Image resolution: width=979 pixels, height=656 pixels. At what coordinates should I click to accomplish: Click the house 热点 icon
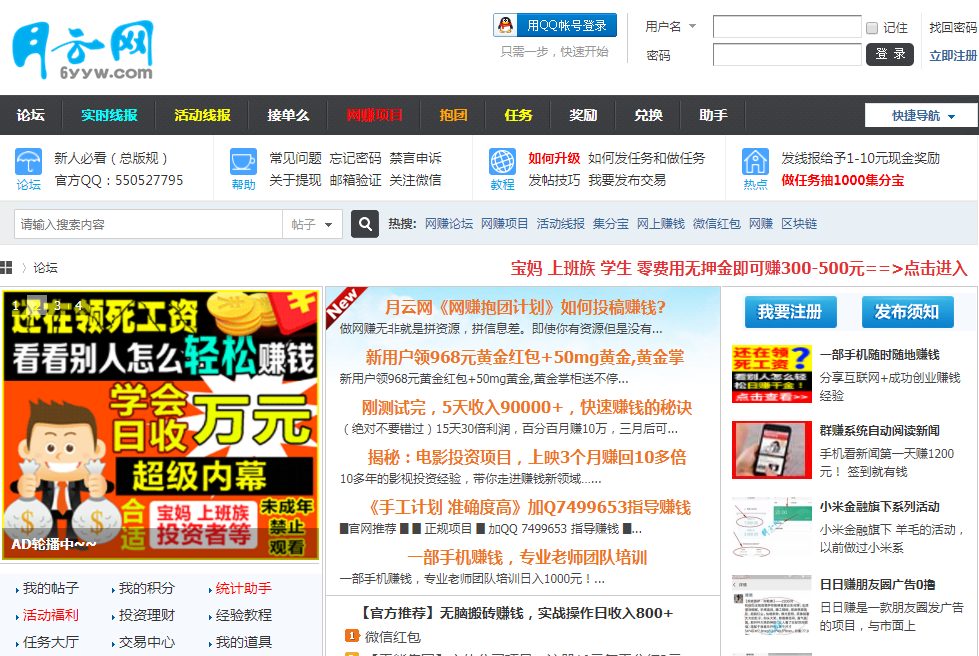click(755, 162)
